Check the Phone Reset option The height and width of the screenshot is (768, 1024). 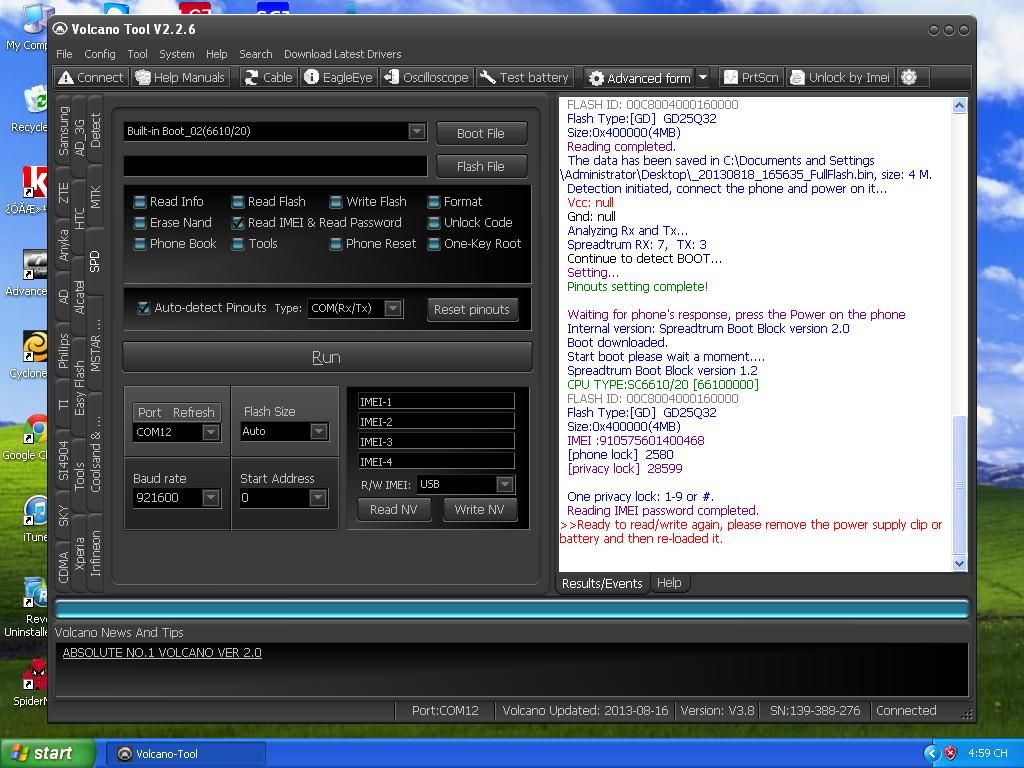336,244
